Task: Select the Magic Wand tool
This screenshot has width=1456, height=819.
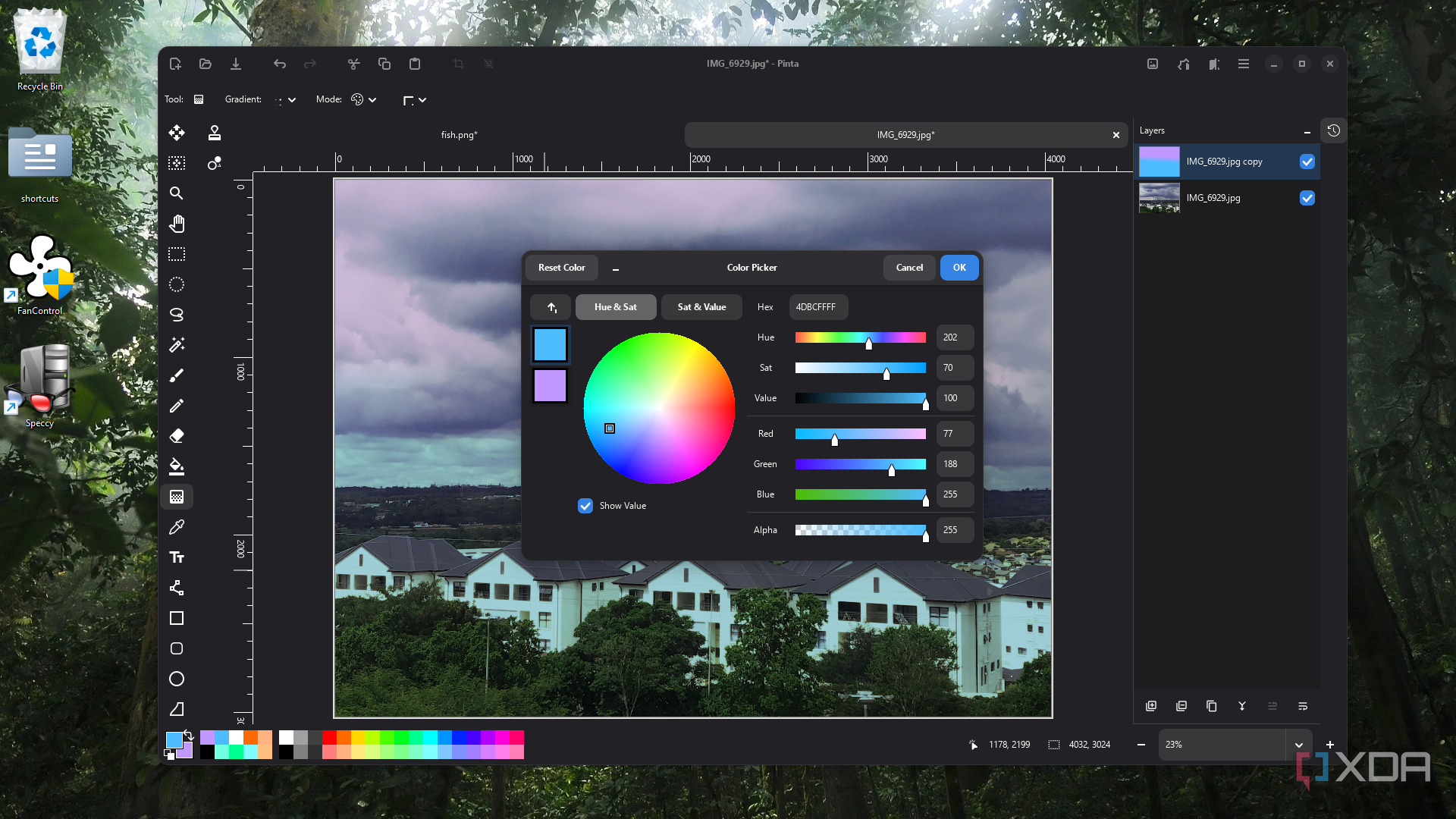Action: [x=177, y=345]
